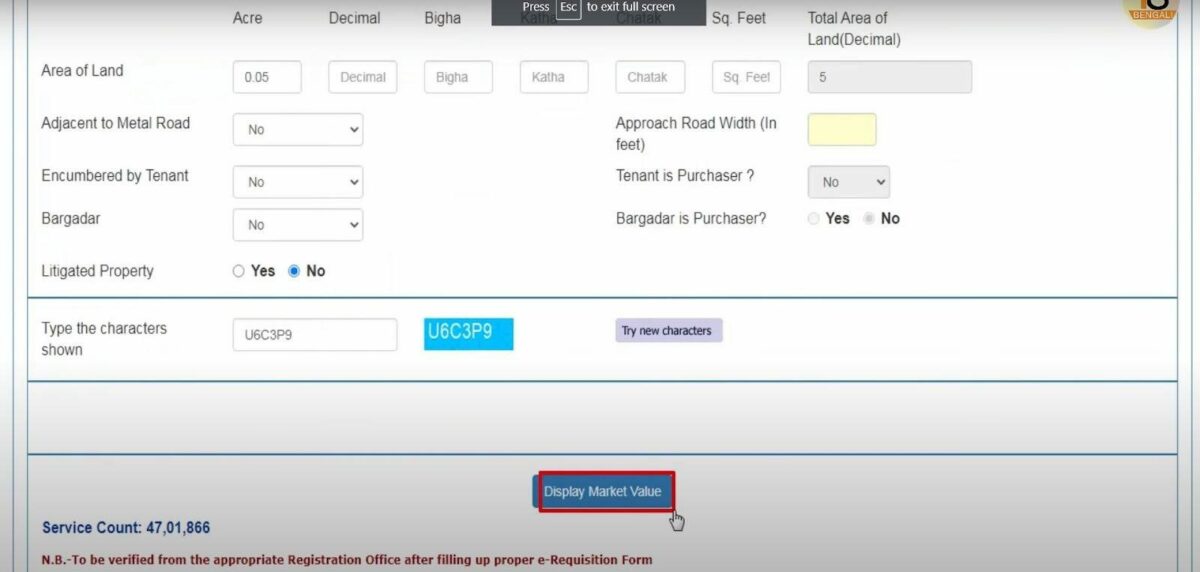Select No for Litigated Property
Screen dimensions: 1200x572
294,271
